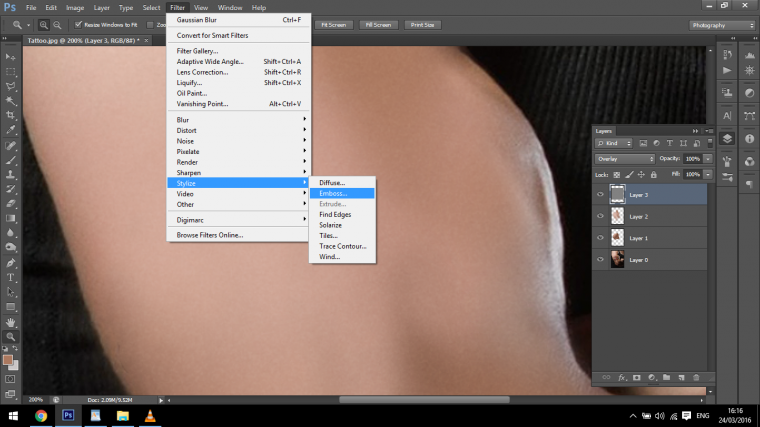Select the Path Selection tool
Viewport: 760px width, 427px height.
click(10, 292)
